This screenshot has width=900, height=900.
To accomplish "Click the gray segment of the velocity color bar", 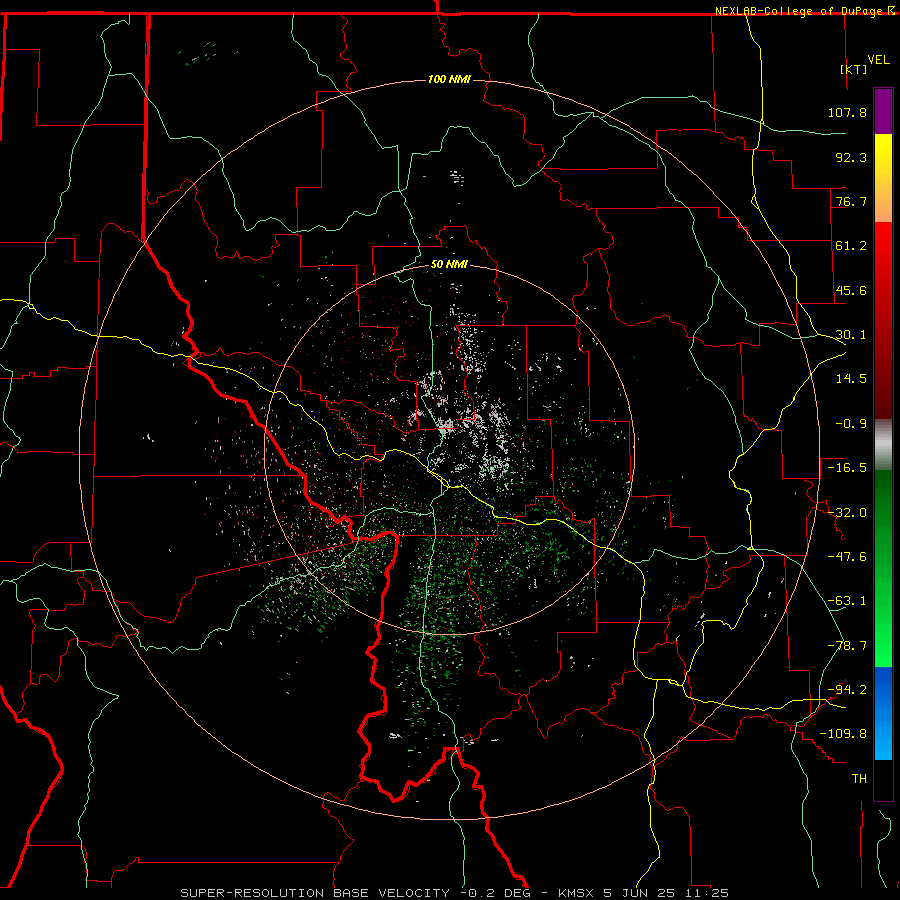I will click(x=883, y=445).
